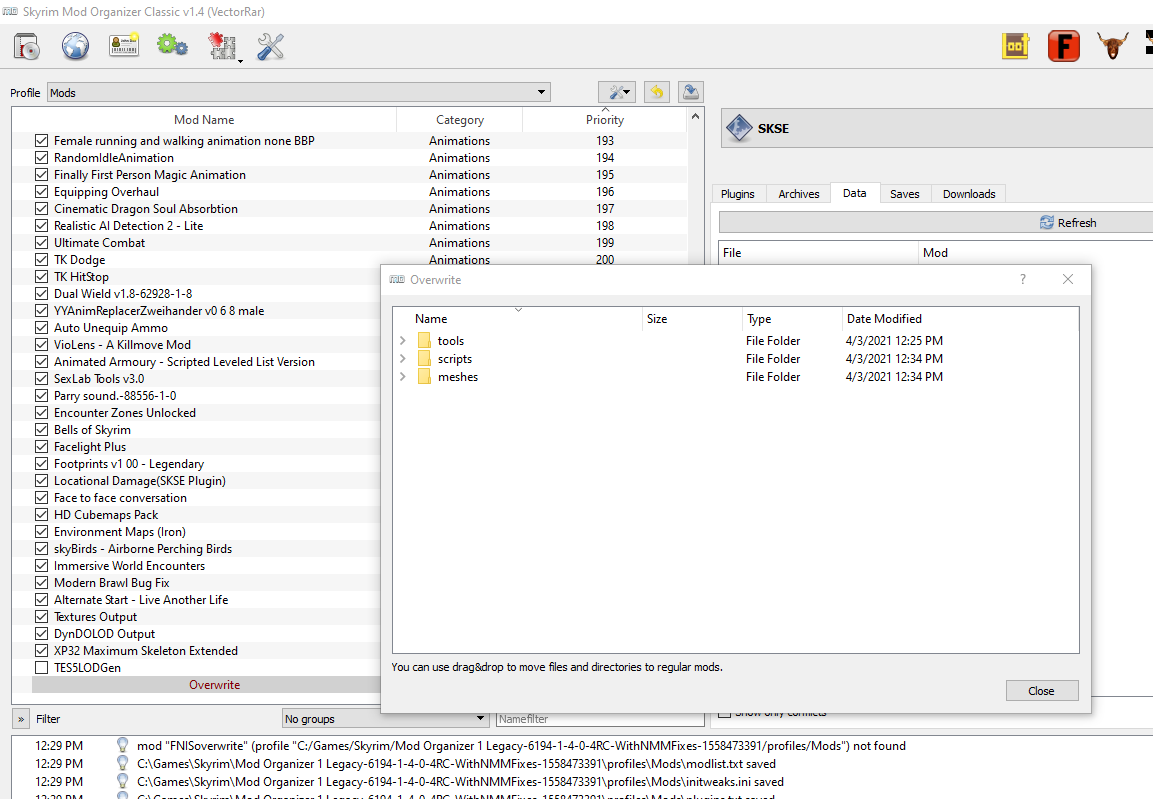Click the bull head shortcut icon
Image resolution: width=1153 pixels, height=799 pixels.
1112,46
